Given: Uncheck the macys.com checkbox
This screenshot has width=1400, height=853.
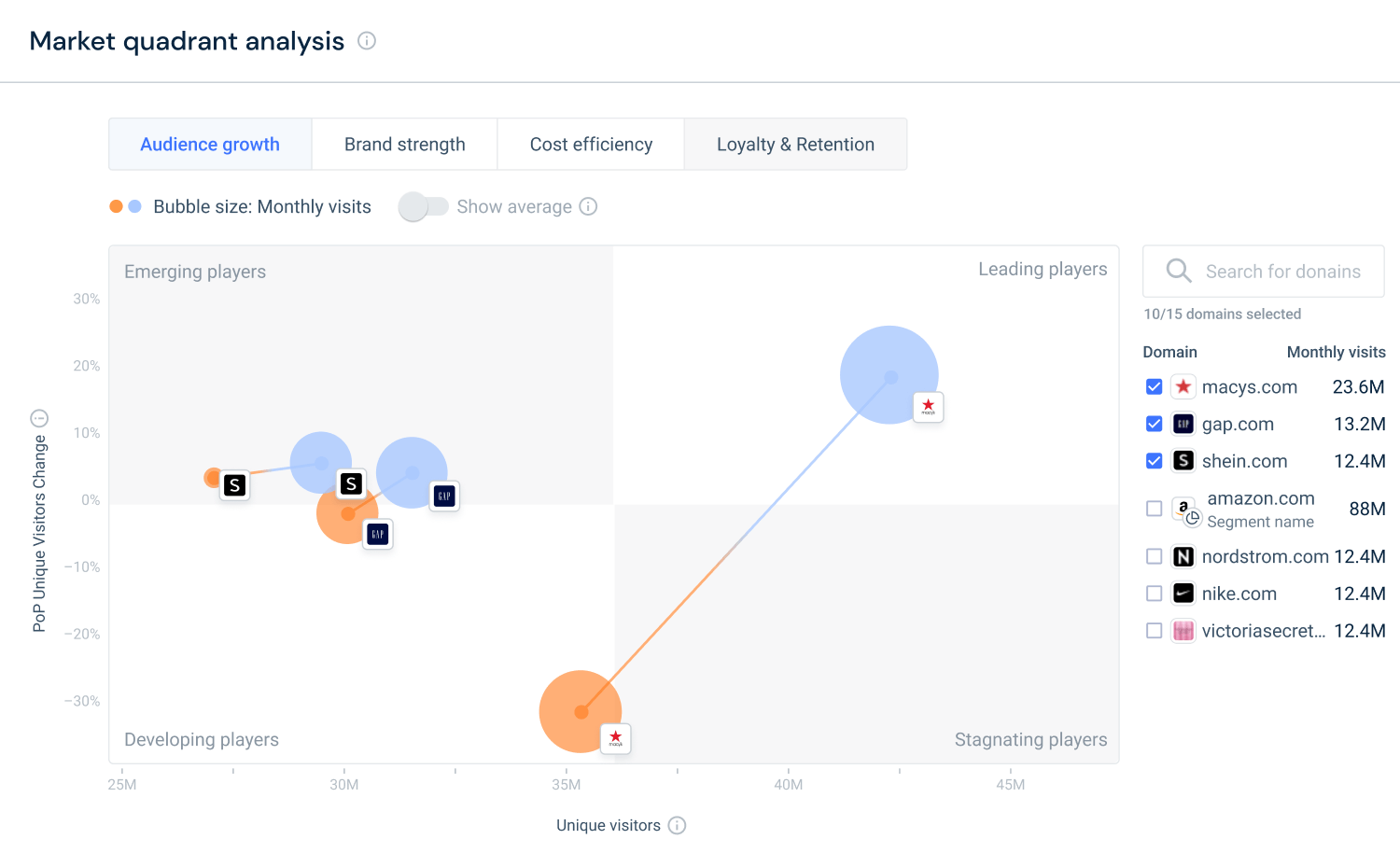Looking at the screenshot, I should (x=1154, y=386).
